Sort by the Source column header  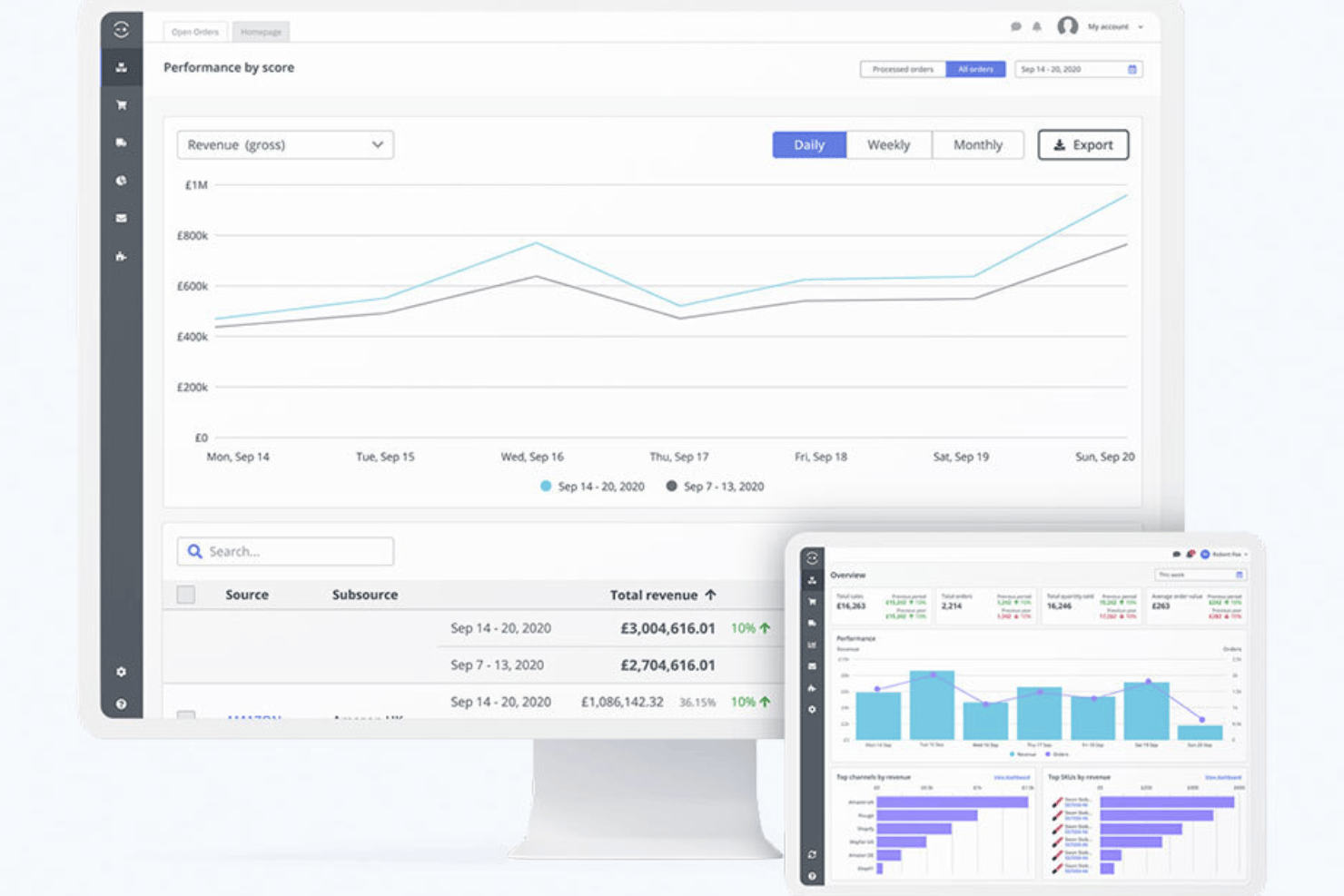tap(247, 595)
